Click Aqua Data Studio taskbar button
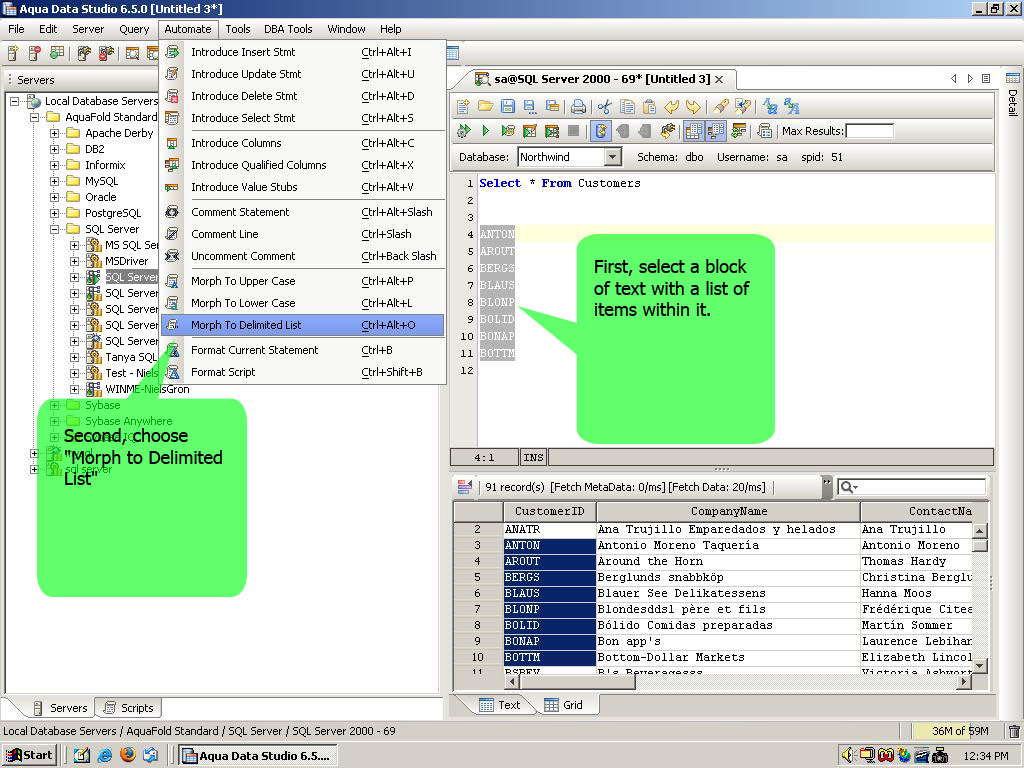 pyautogui.click(x=257, y=756)
